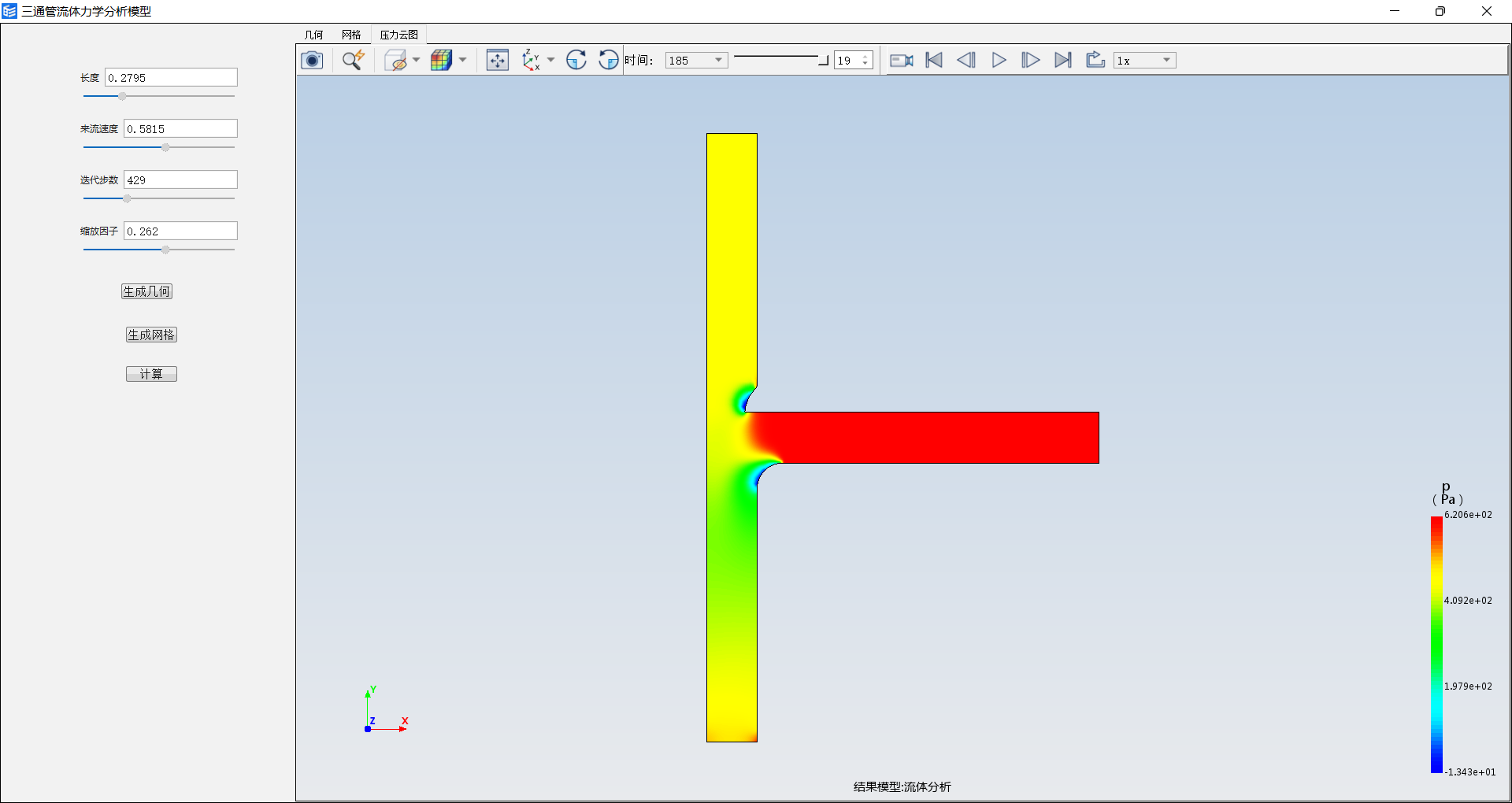Open the hide/show geometry dropdown arrow
Image resolution: width=1512 pixels, height=803 pixels.
(x=416, y=60)
